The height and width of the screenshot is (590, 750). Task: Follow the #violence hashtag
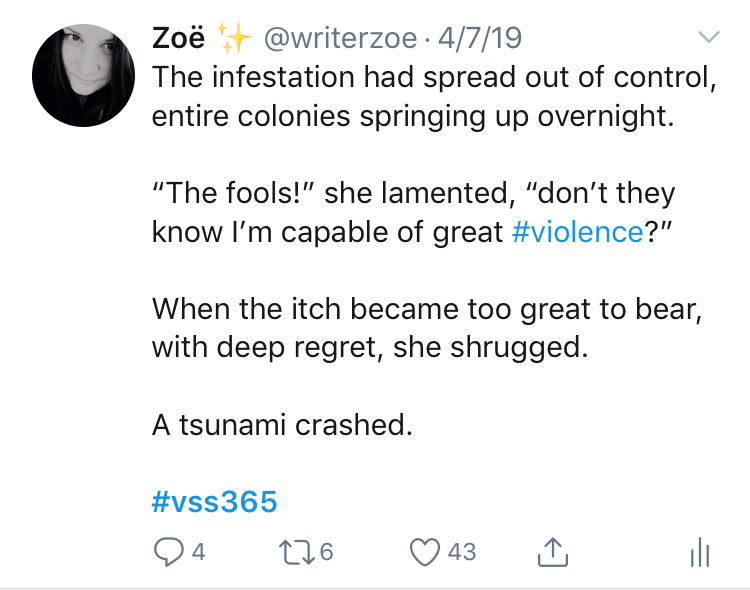tap(577, 232)
